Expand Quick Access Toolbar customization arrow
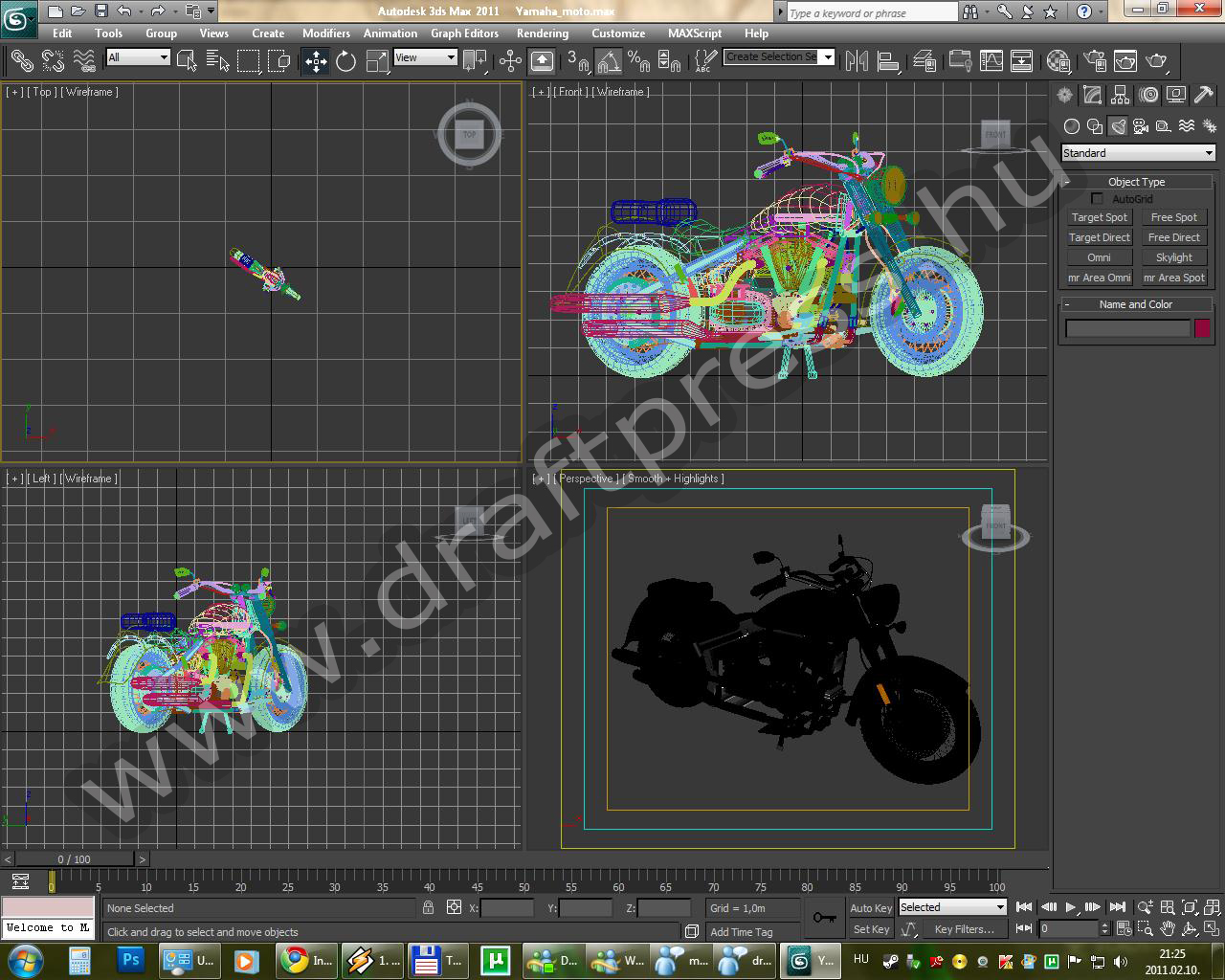 (211, 11)
